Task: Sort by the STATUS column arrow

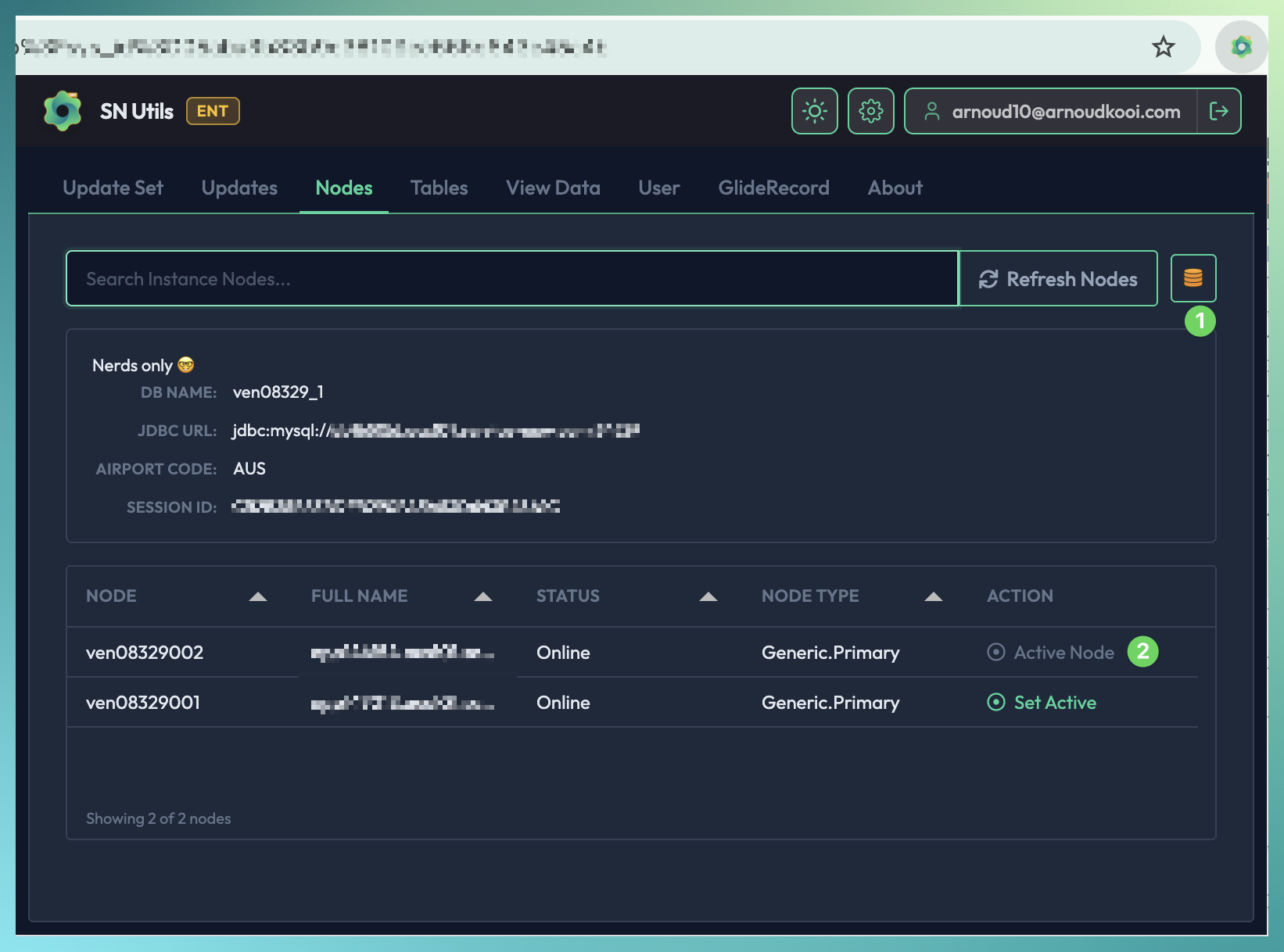Action: point(708,596)
